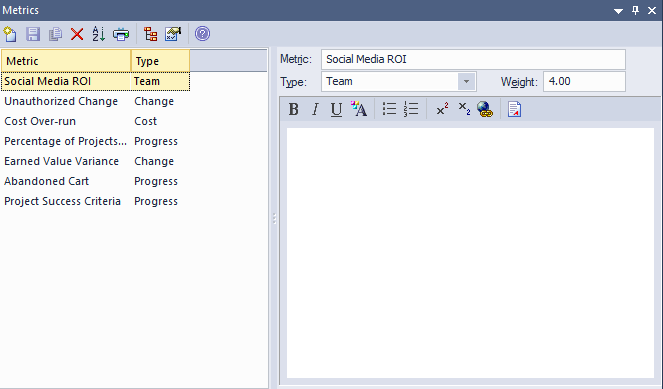Create a new metric with New icon
The width and height of the screenshot is (663, 389).
coord(10,34)
